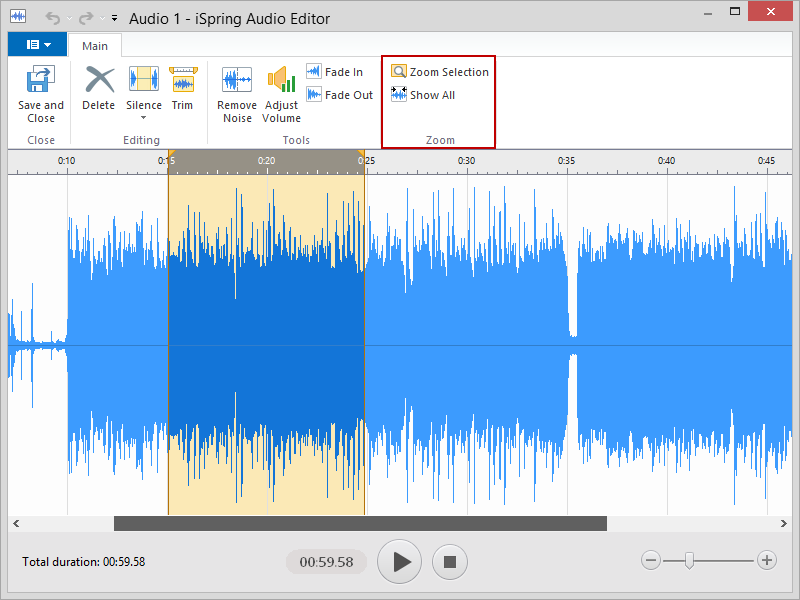Switch to the Main ribbon tab
Screen dimensions: 800x600
(x=95, y=46)
